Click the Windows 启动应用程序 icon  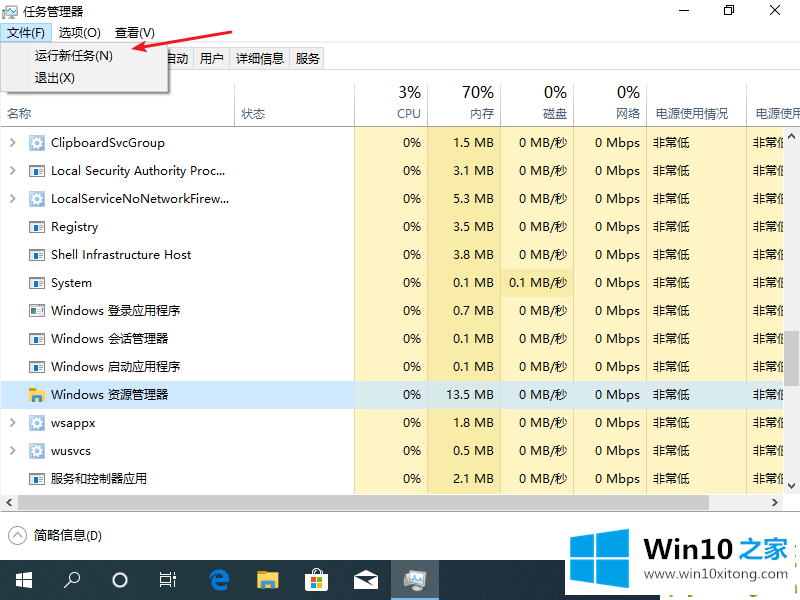pyautogui.click(x=36, y=367)
